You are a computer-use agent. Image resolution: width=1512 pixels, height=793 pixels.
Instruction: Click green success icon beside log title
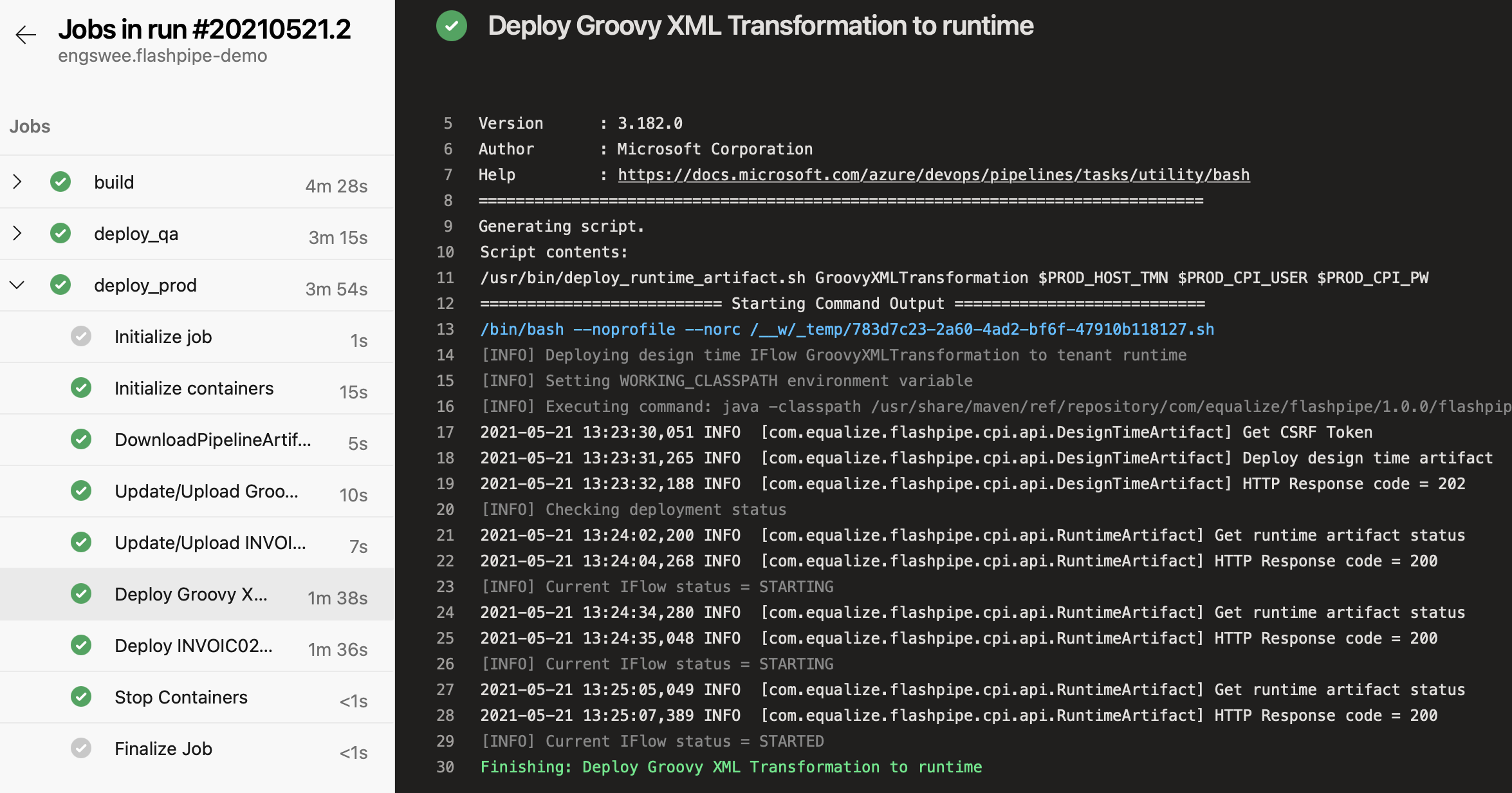click(452, 26)
